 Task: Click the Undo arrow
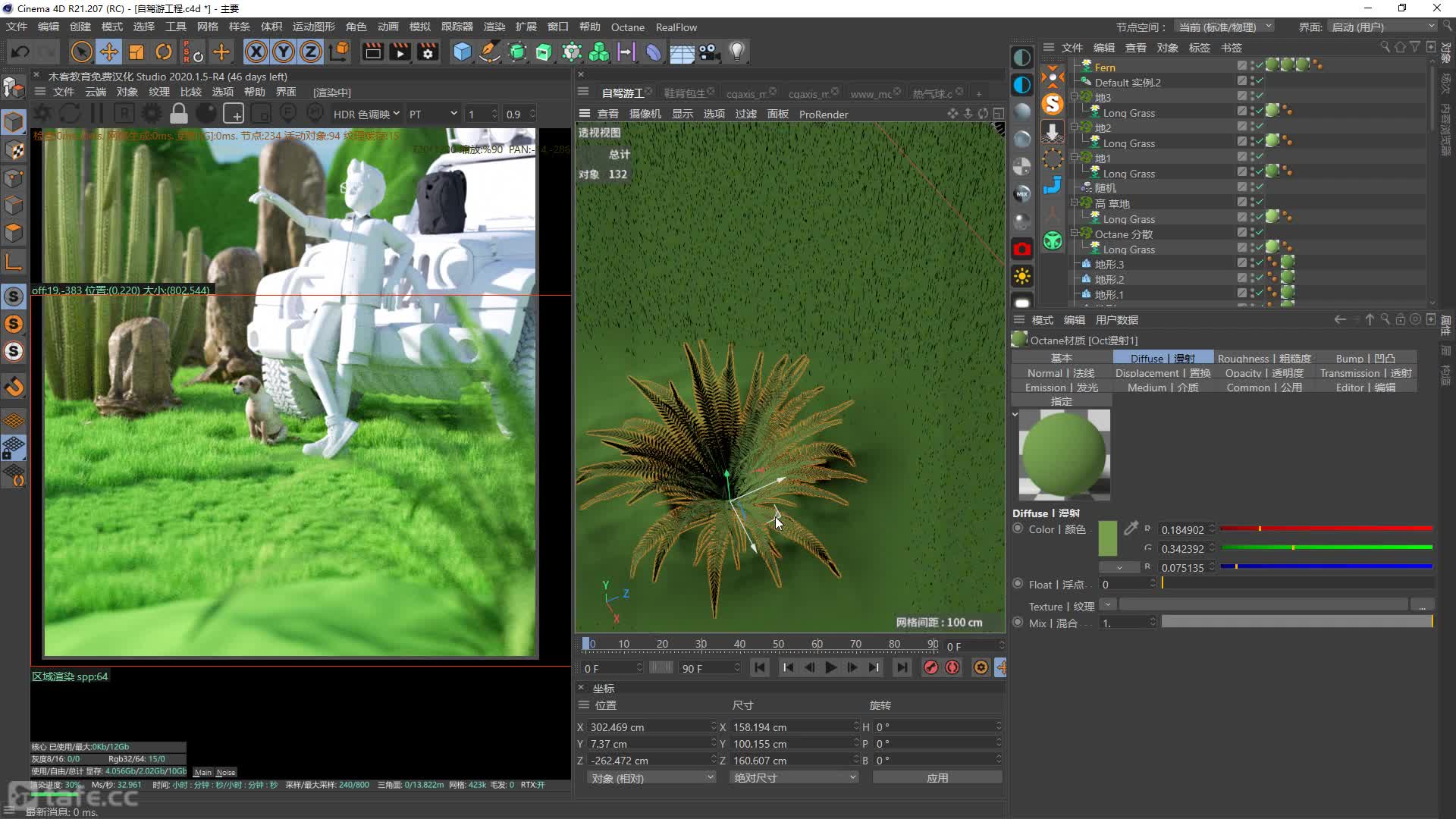[x=20, y=52]
